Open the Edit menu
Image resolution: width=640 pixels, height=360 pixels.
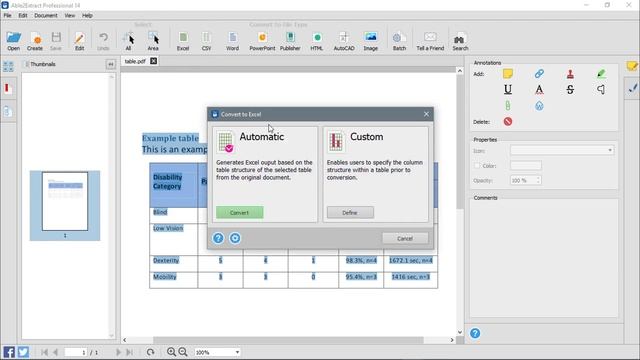(x=23, y=16)
